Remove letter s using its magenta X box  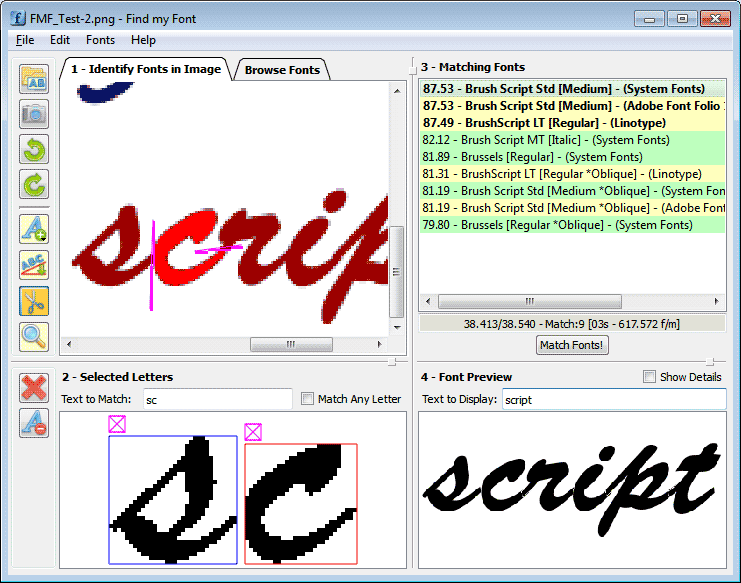117,424
